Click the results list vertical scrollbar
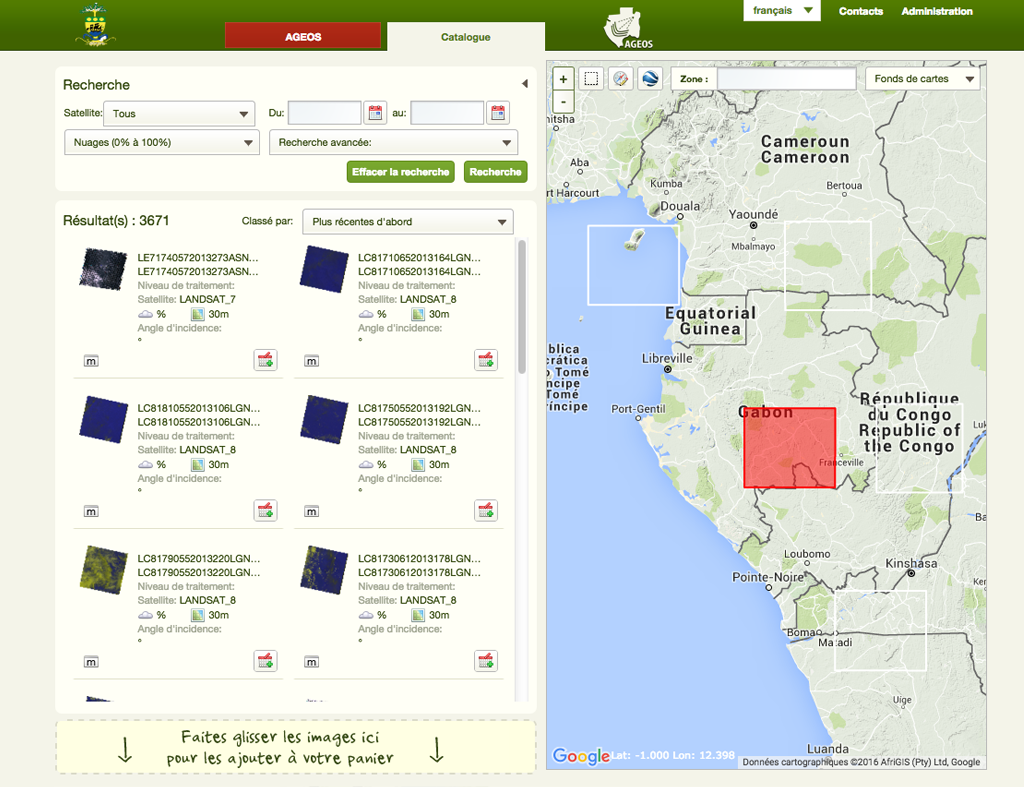 (x=522, y=307)
